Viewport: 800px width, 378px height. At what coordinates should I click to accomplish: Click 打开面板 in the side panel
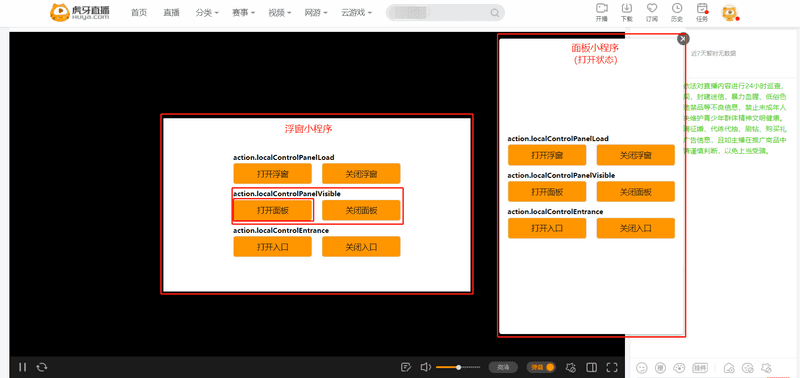[547, 192]
